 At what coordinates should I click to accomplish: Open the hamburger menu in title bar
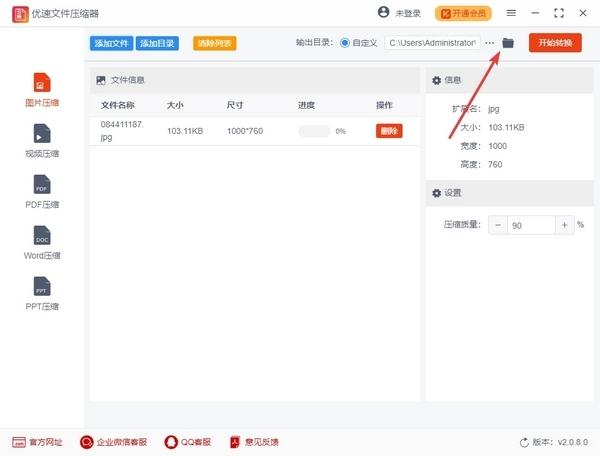click(511, 13)
